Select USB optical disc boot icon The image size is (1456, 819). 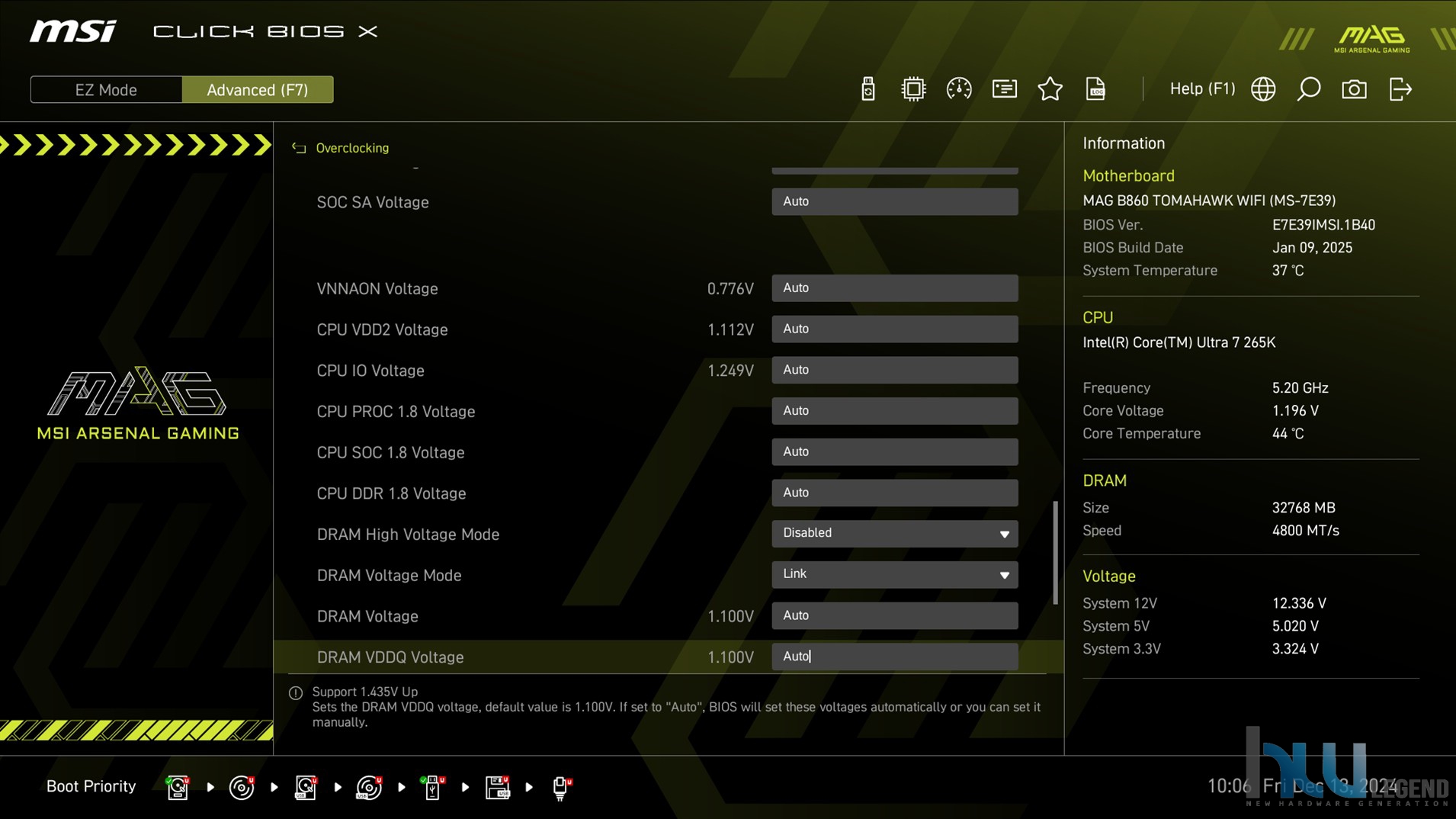tap(369, 787)
